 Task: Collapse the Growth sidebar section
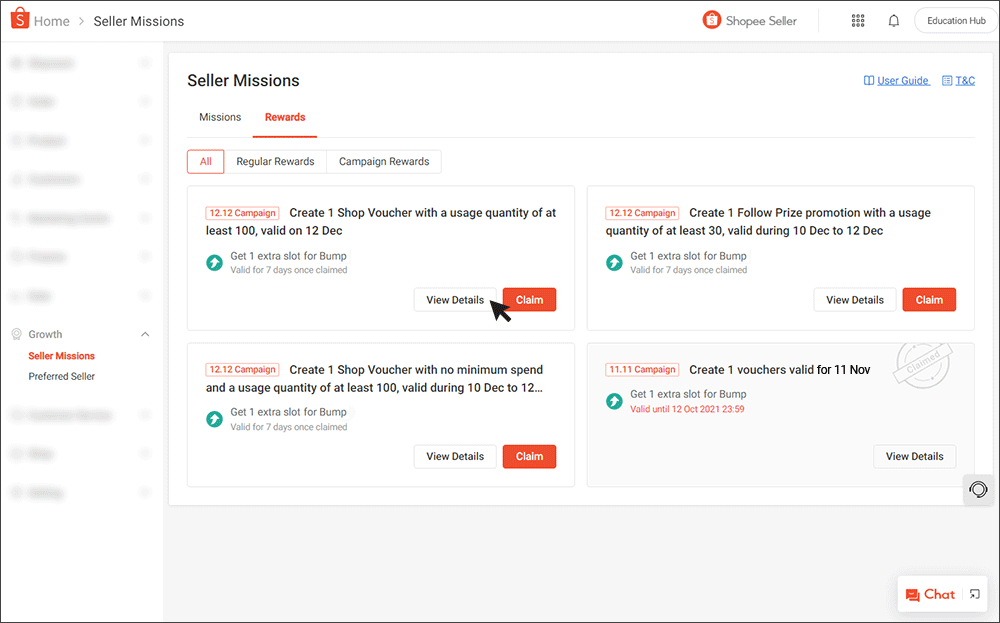tap(145, 334)
